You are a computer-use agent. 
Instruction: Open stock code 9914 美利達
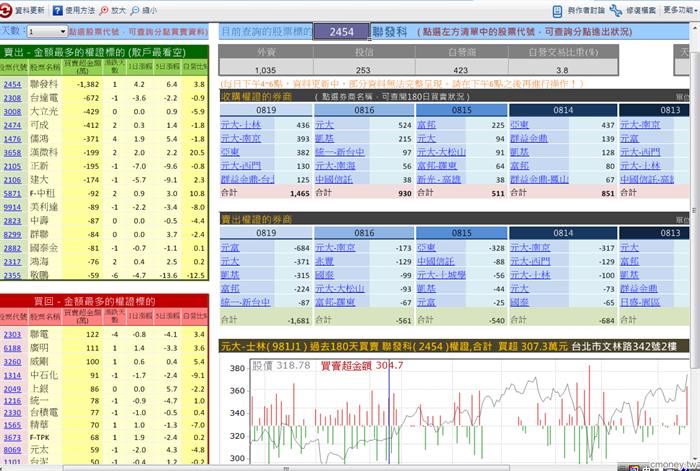12,207
